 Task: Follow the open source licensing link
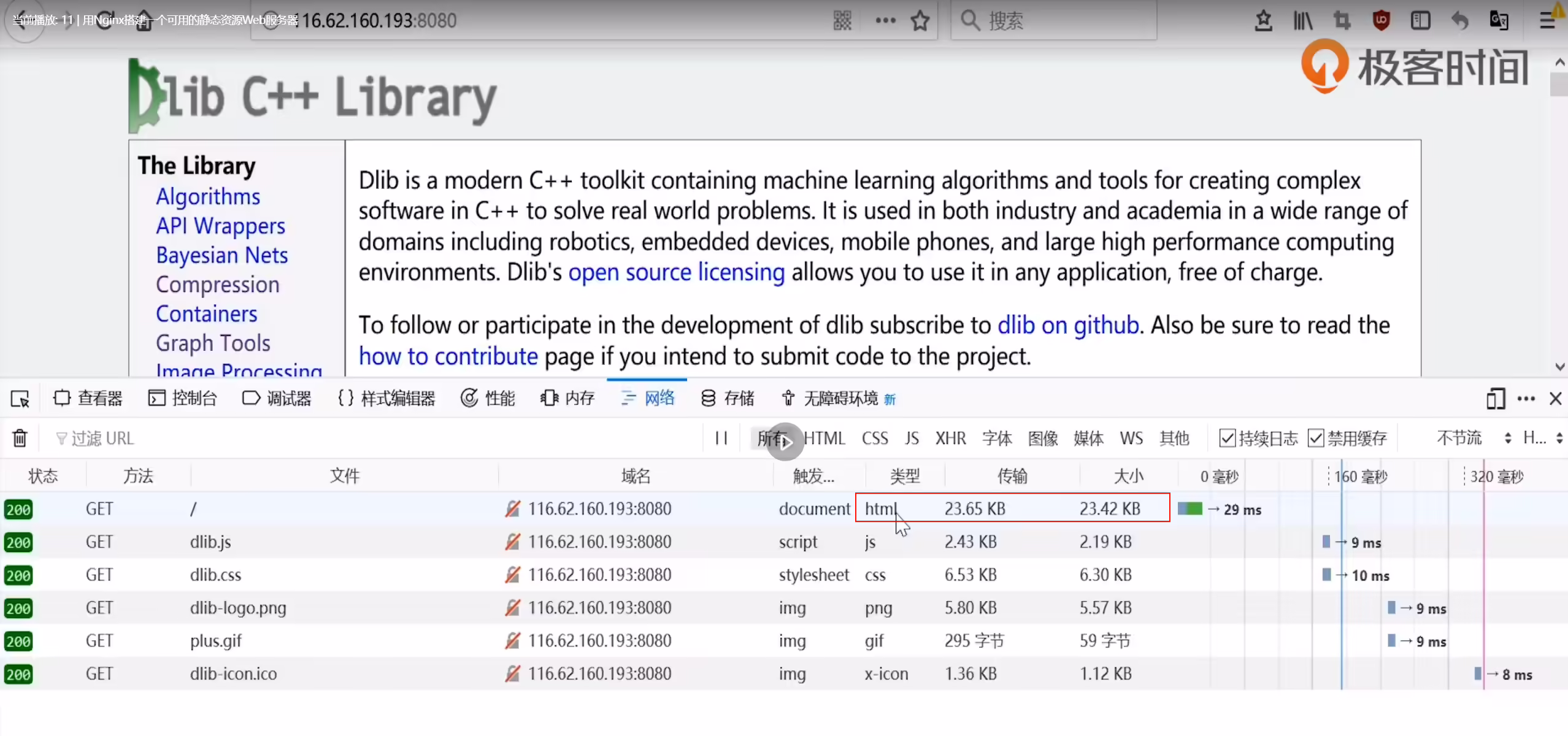click(676, 272)
